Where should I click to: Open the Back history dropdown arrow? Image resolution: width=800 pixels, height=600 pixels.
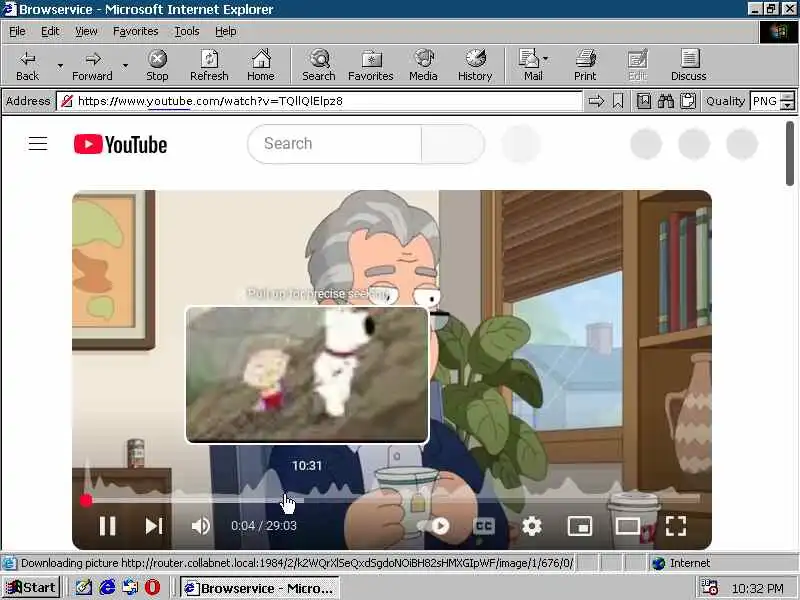pyautogui.click(x=60, y=66)
